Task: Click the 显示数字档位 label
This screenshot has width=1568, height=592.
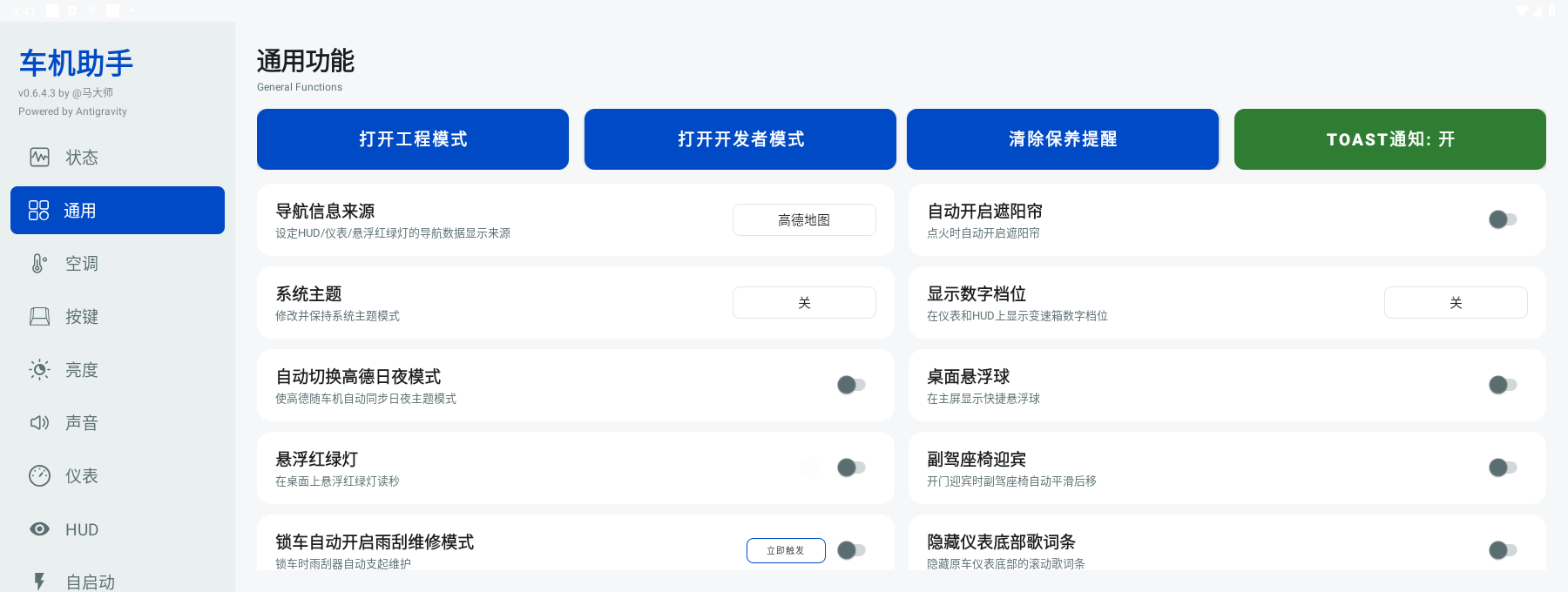Action: pos(977,294)
